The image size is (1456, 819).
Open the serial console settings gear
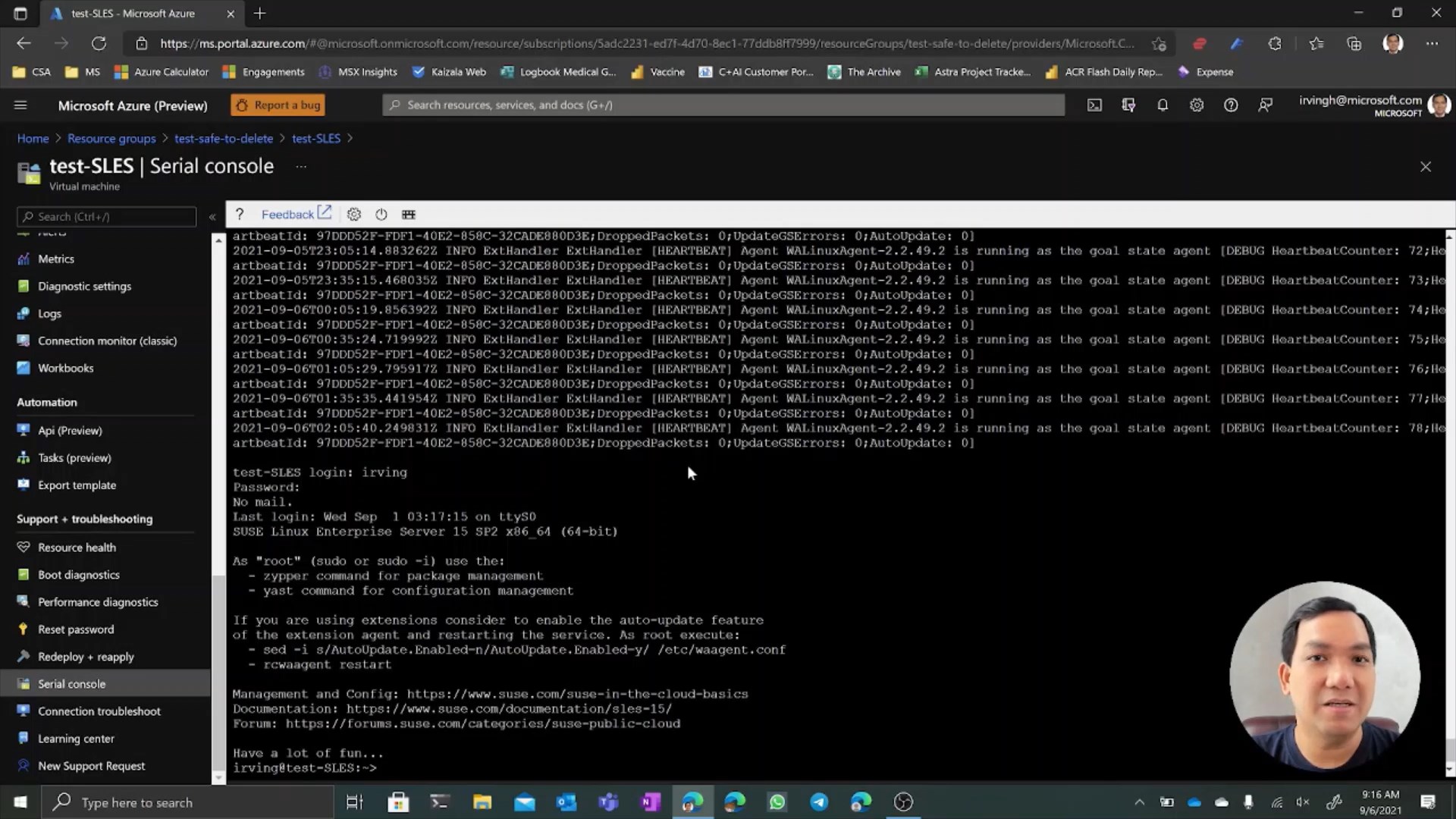pyautogui.click(x=354, y=215)
